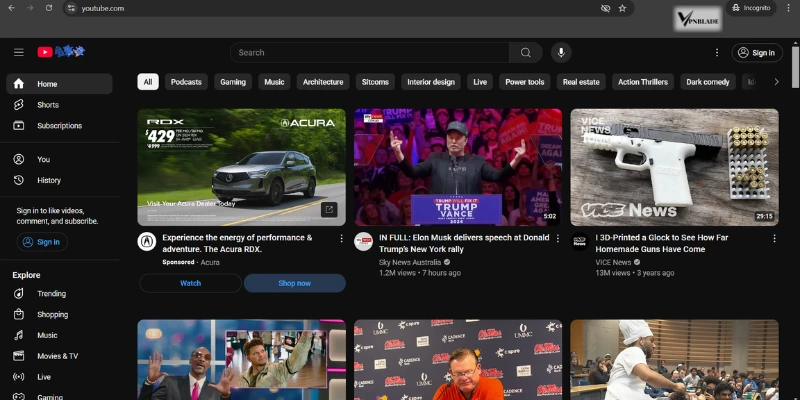Open Sky News Australia channel avatar
800x400 pixels.
point(363,241)
